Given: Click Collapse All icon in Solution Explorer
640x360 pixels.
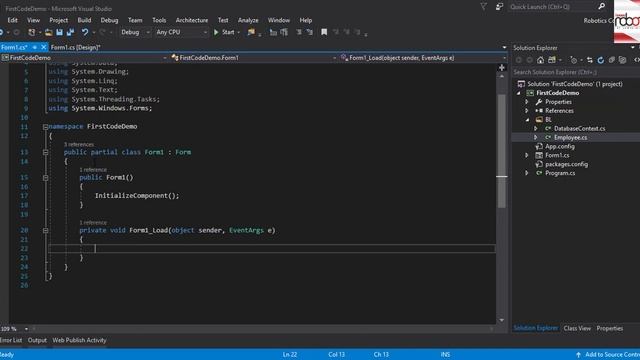Looking at the screenshot, I should [611, 60].
